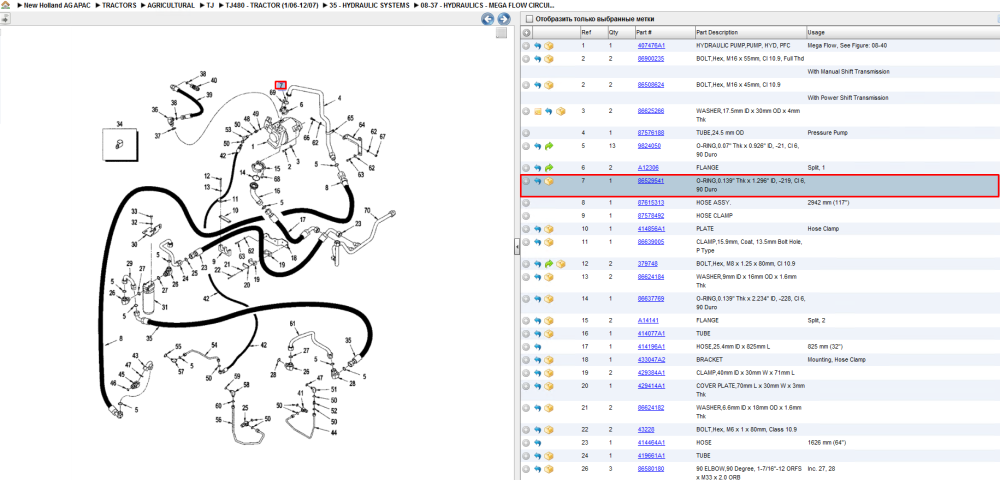Toggle the selection circle for part A14141
The width and height of the screenshot is (1000, 480).
click(x=526, y=321)
